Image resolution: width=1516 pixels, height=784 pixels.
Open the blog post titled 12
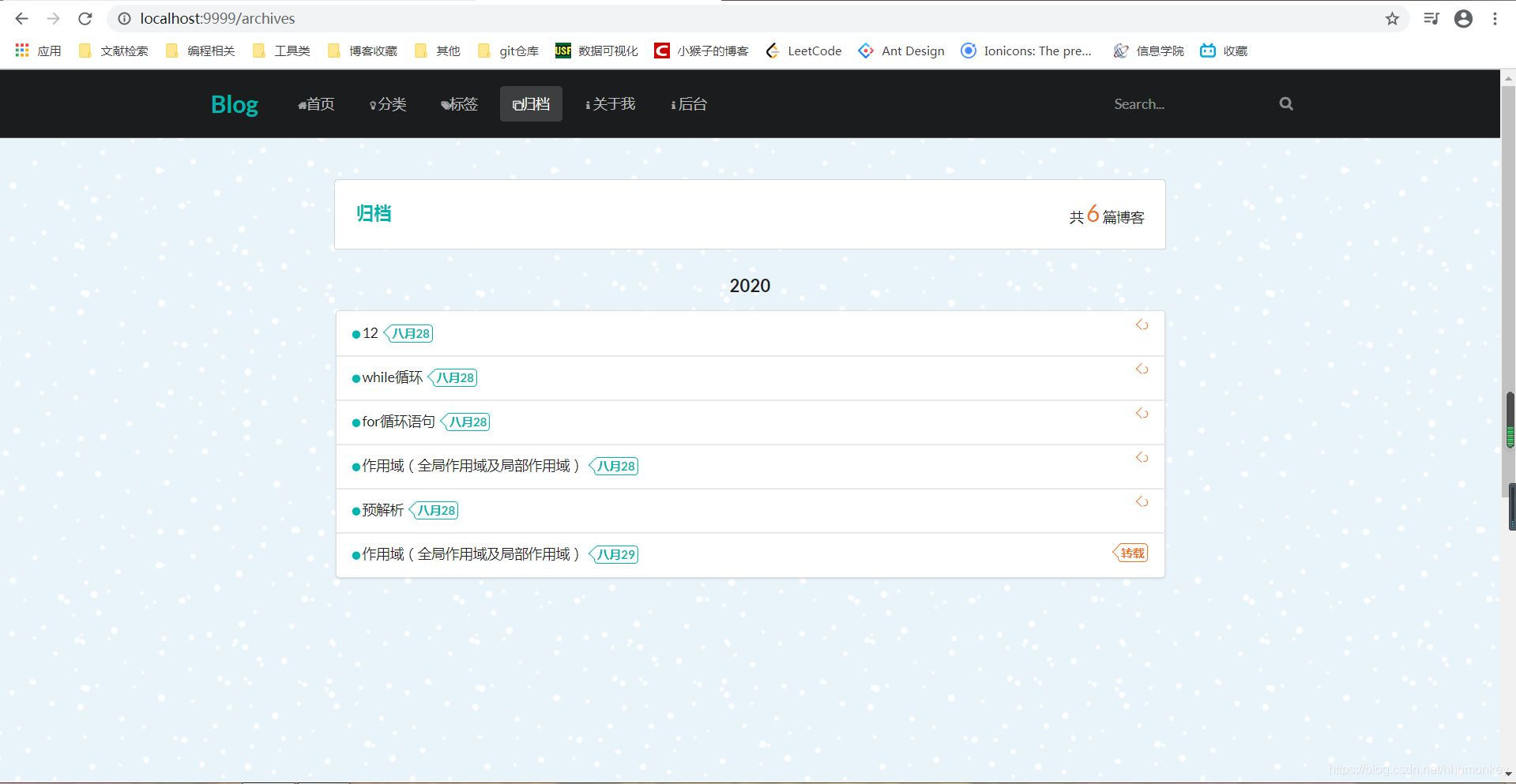(370, 333)
